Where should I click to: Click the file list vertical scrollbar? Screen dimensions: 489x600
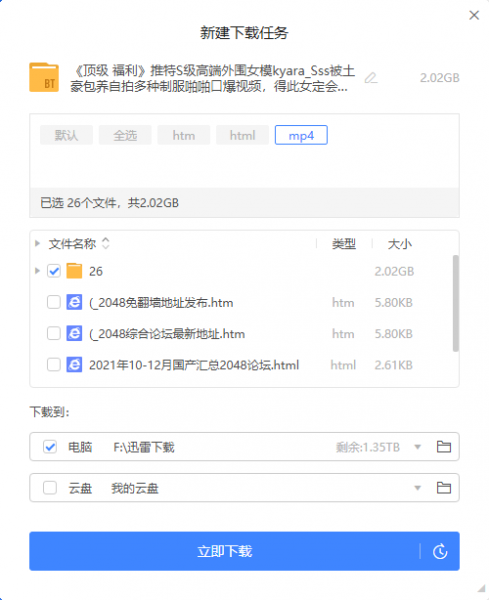(x=455, y=303)
